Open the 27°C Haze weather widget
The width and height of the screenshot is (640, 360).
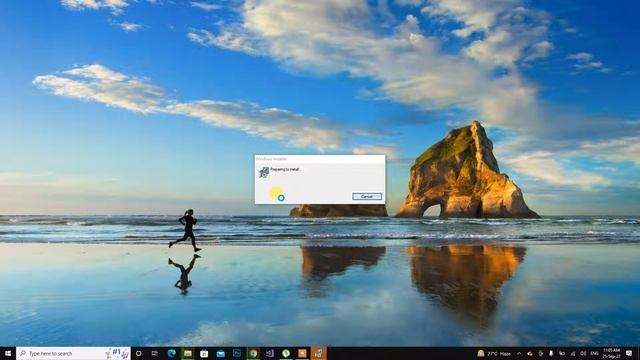click(x=494, y=353)
